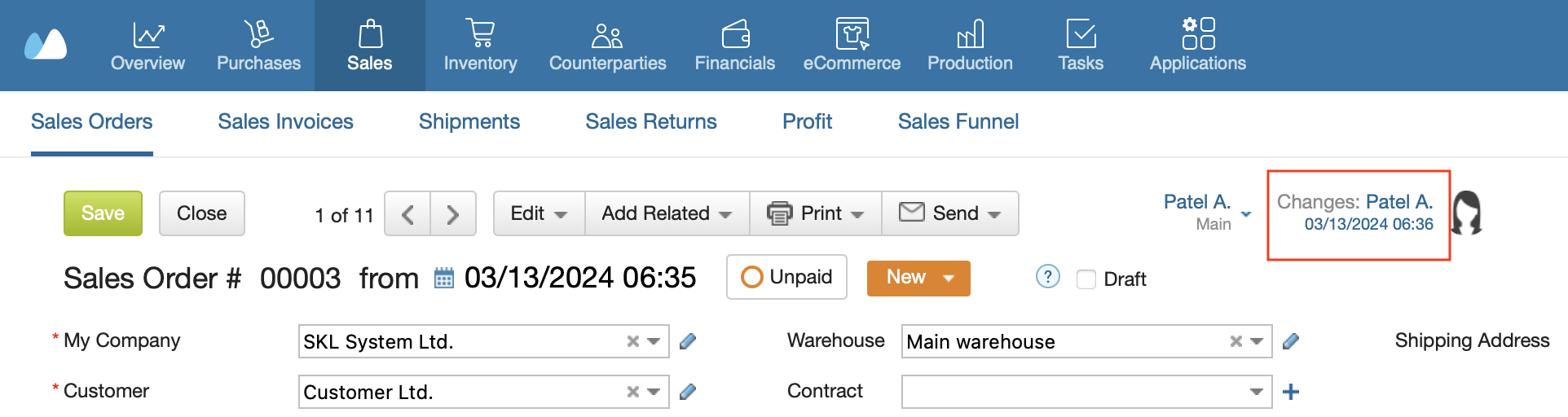This screenshot has height=417, width=1568.
Task: Open the Add Related dropdown
Action: pos(667,213)
